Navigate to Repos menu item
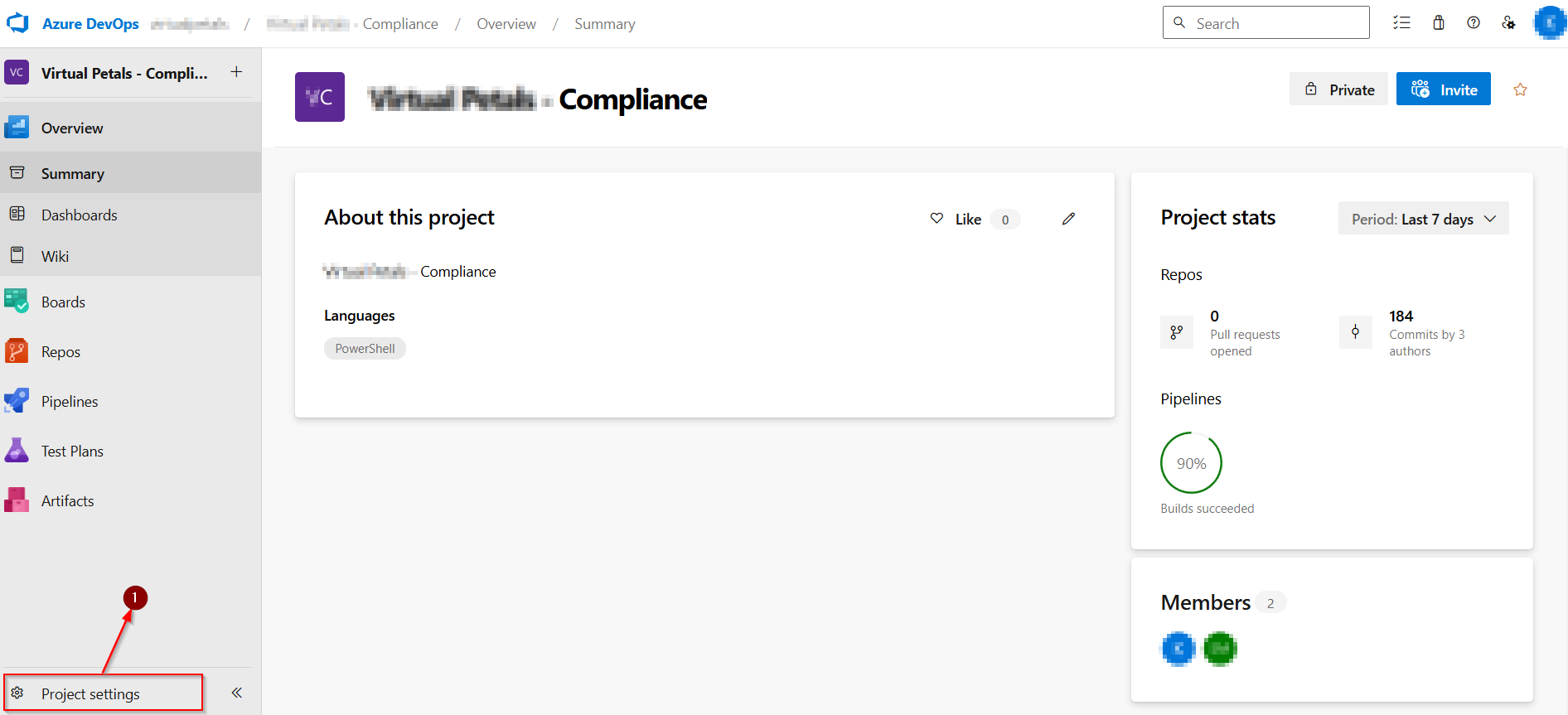This screenshot has width=1568, height=715. pos(131,351)
